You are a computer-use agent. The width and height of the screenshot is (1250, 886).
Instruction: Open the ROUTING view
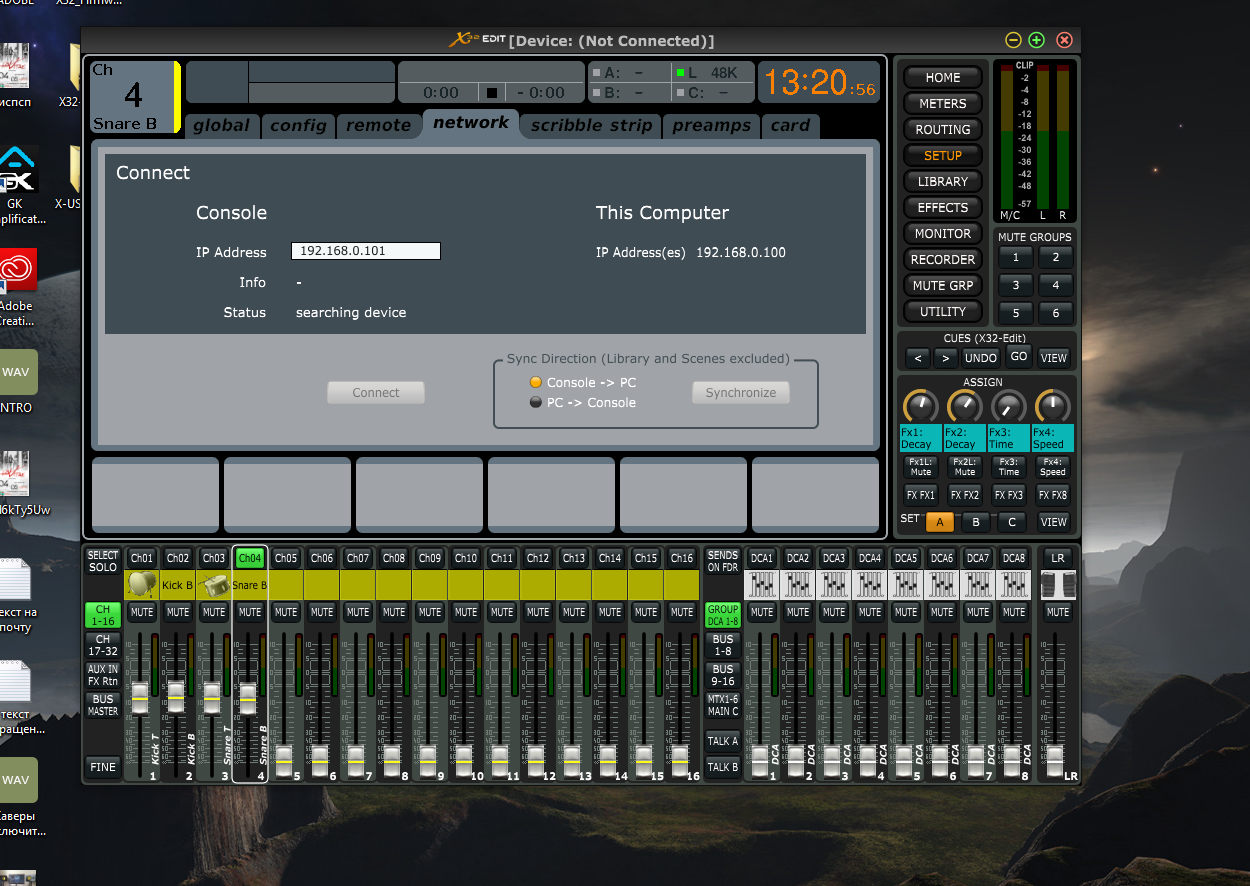[942, 129]
